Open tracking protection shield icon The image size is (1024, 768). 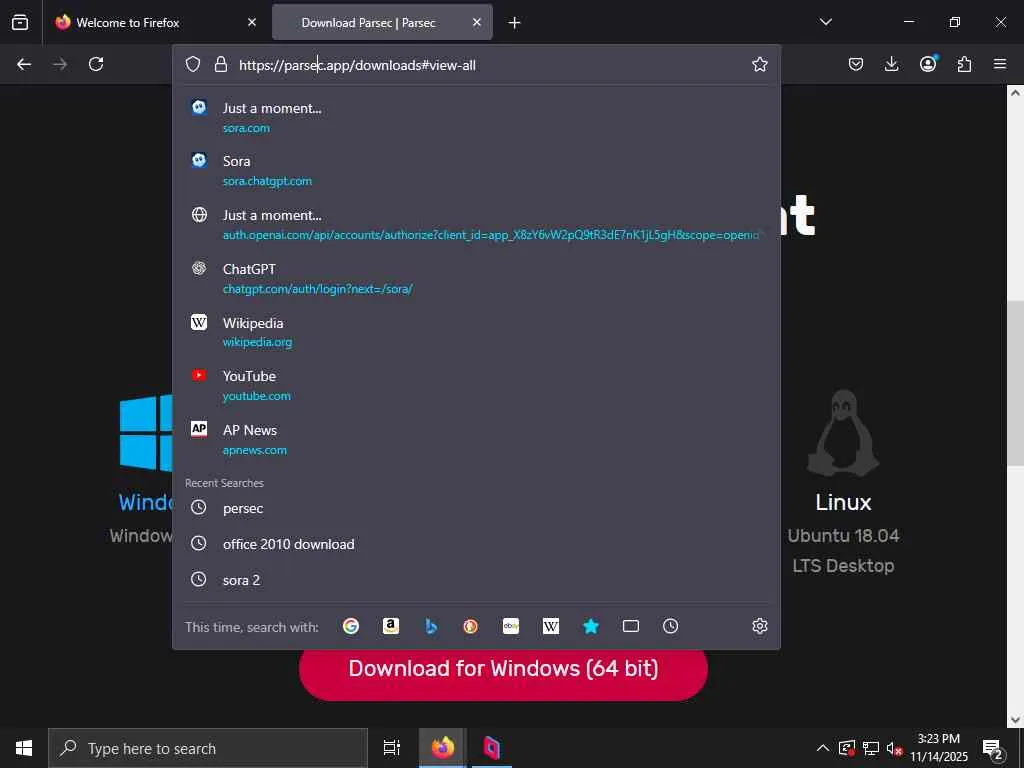point(193,64)
